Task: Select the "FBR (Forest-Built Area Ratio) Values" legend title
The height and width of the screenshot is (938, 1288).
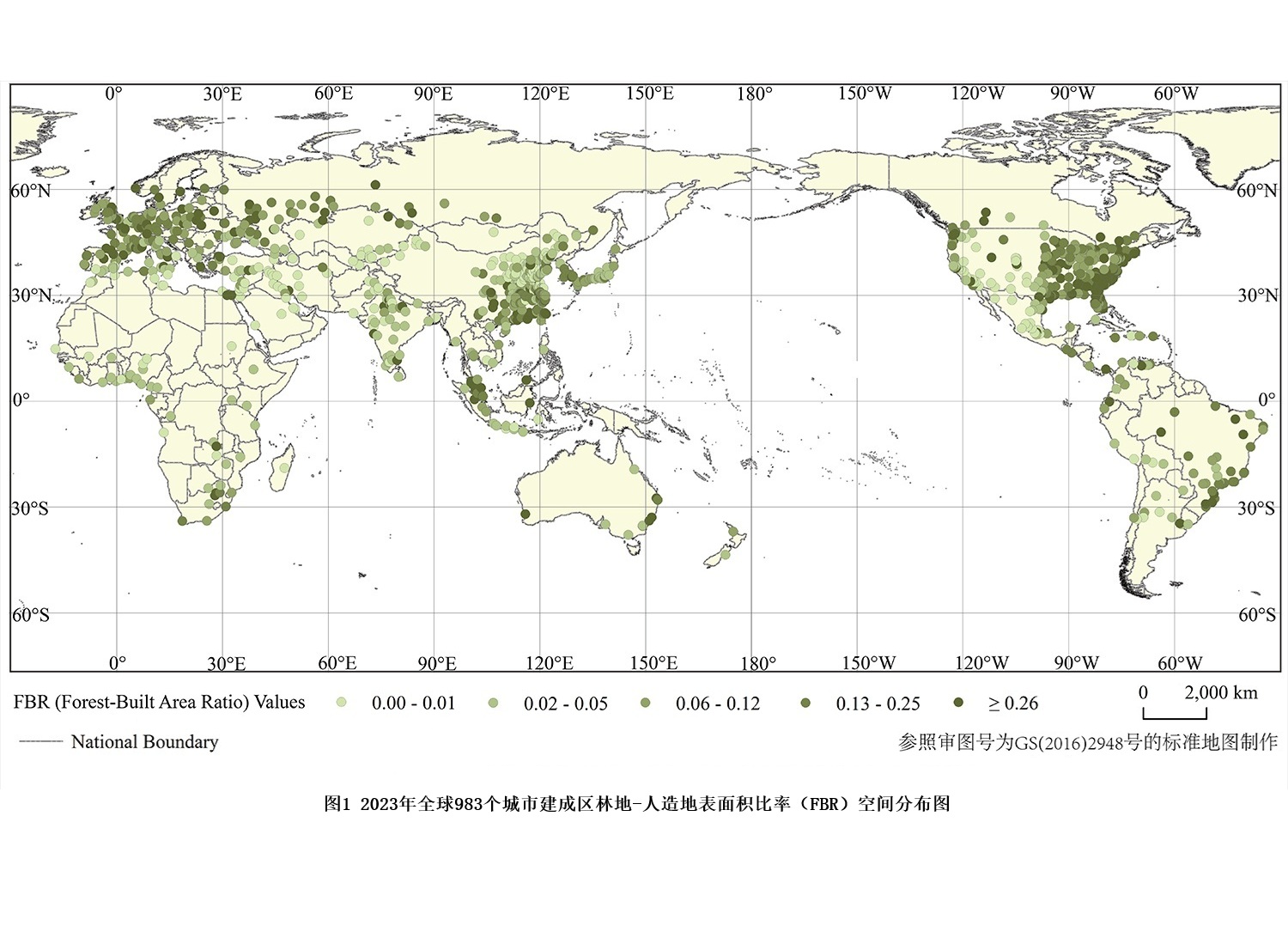Action: [x=159, y=702]
